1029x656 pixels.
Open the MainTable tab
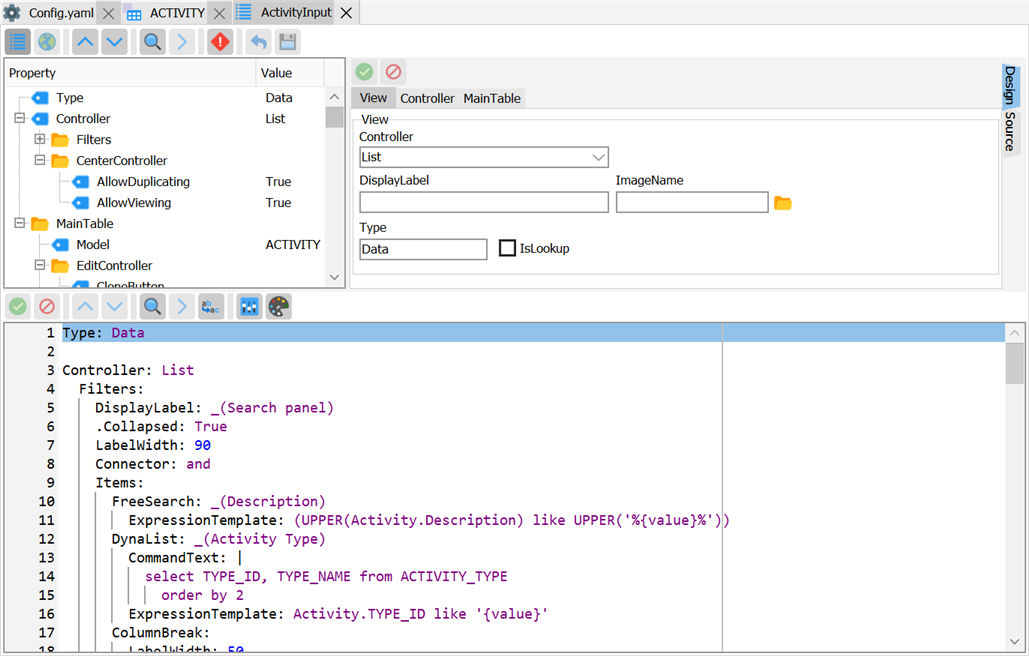tap(492, 98)
